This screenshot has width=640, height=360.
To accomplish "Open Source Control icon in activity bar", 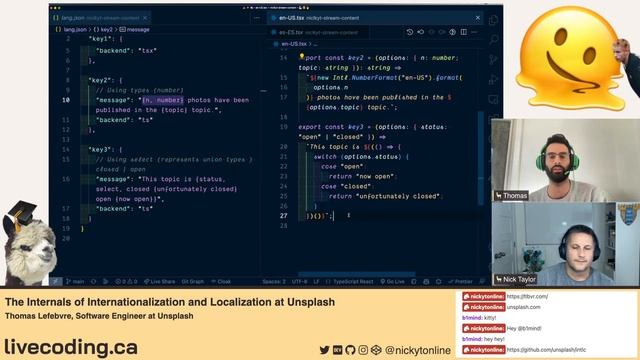I will coord(493,59).
